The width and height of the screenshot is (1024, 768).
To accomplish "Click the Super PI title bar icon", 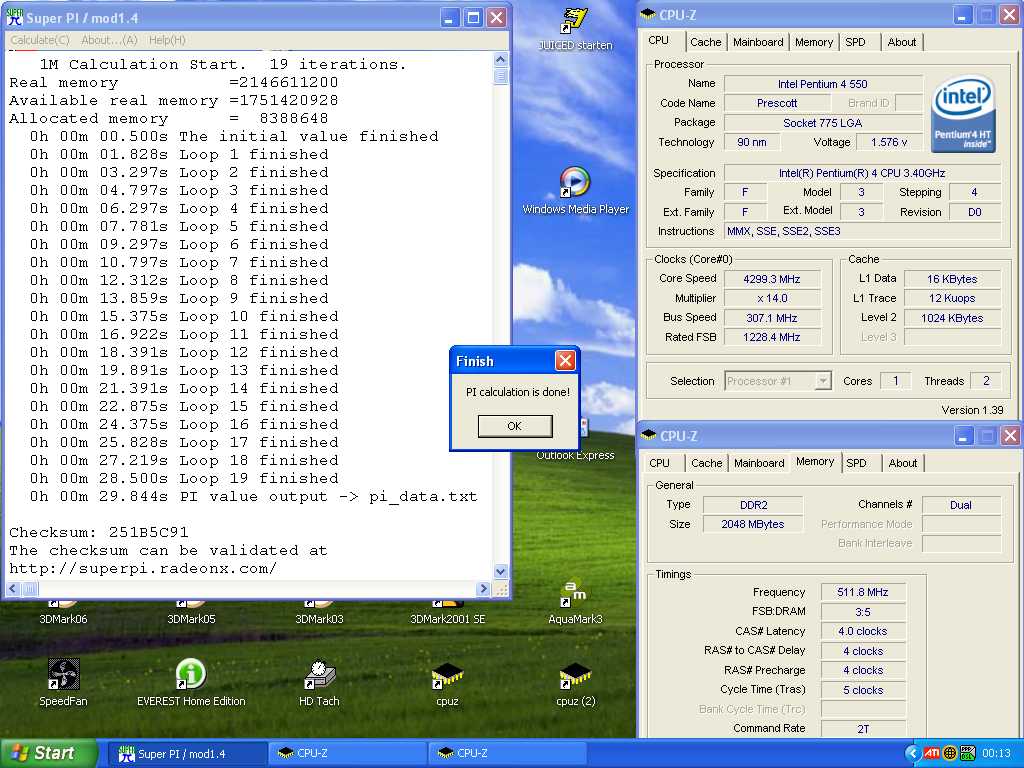I will [14, 17].
